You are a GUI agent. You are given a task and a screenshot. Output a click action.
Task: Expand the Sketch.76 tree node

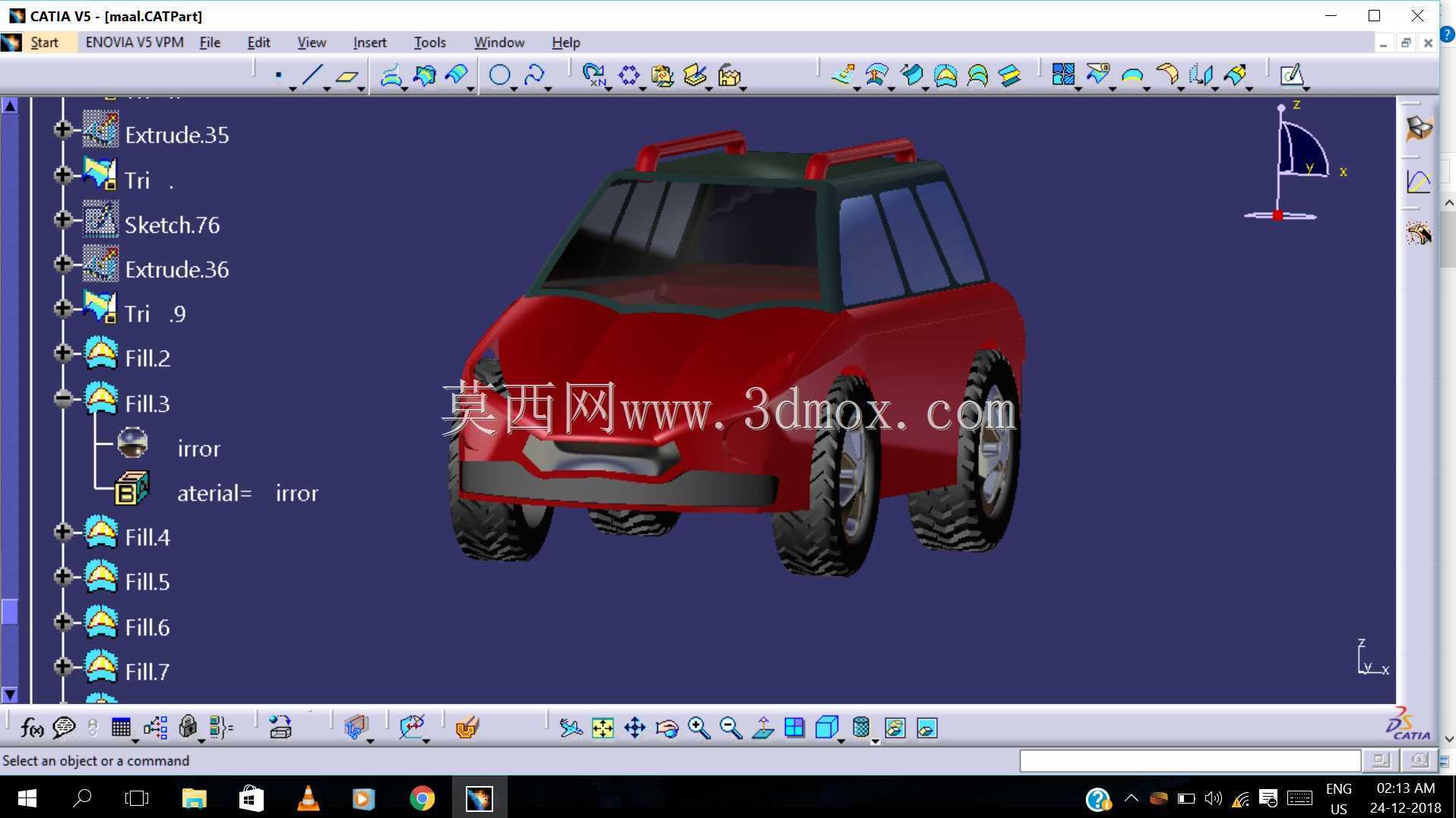point(63,220)
